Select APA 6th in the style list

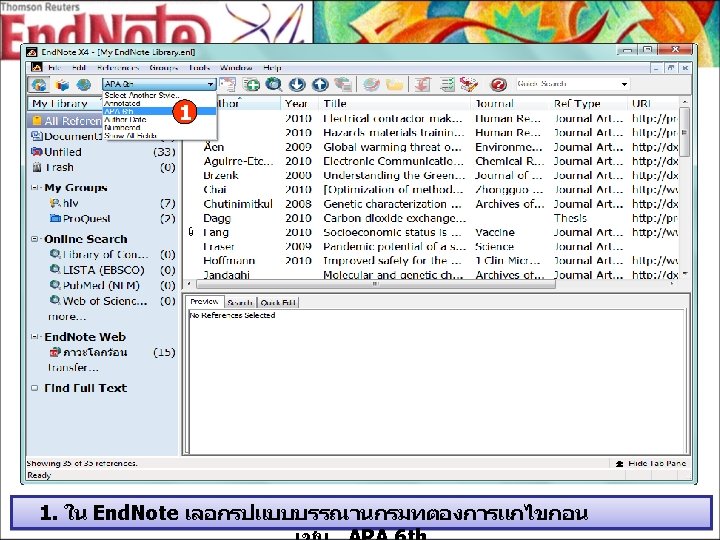(x=159, y=111)
